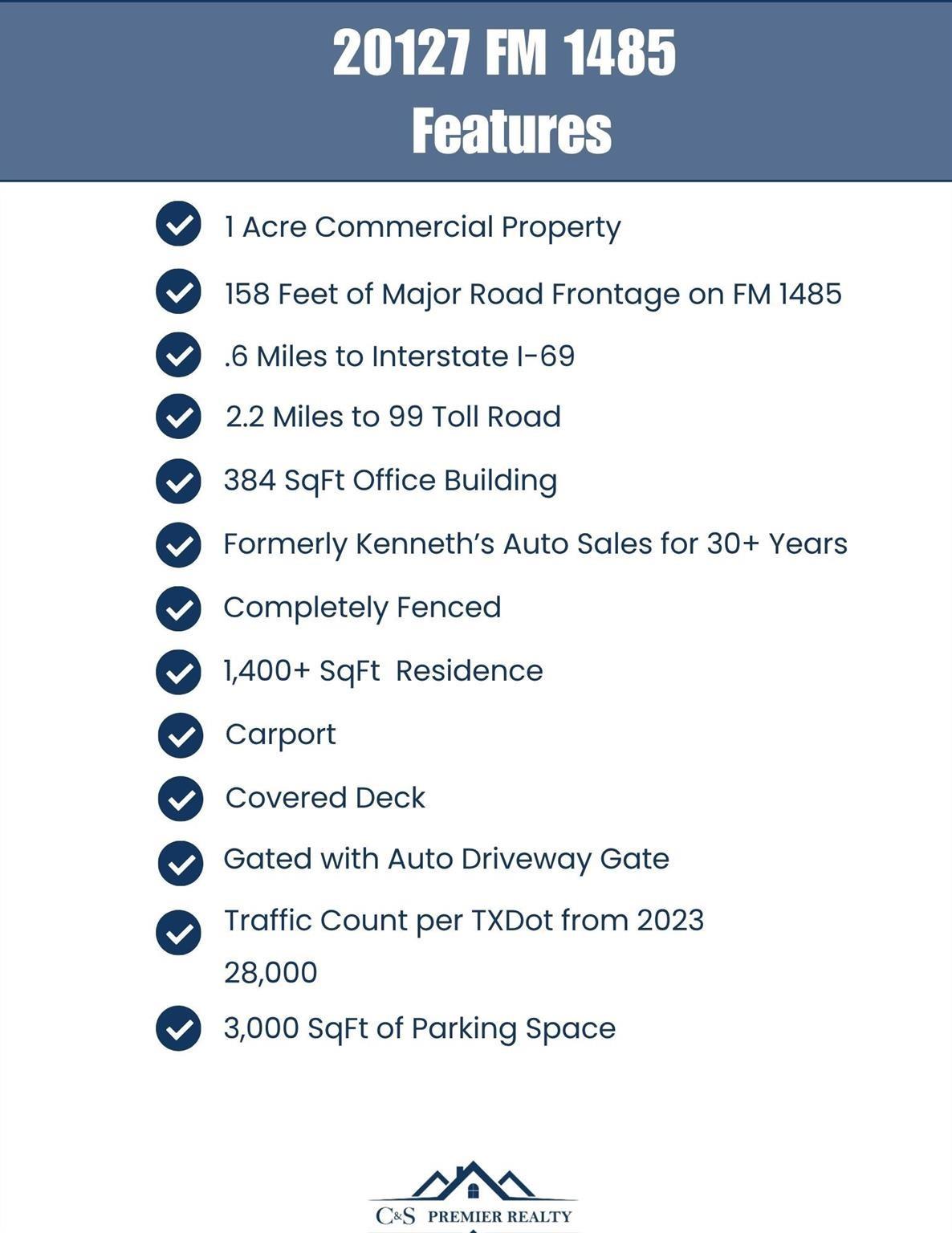Click the checkmark next to 384 SqFt Office Building

178,481
